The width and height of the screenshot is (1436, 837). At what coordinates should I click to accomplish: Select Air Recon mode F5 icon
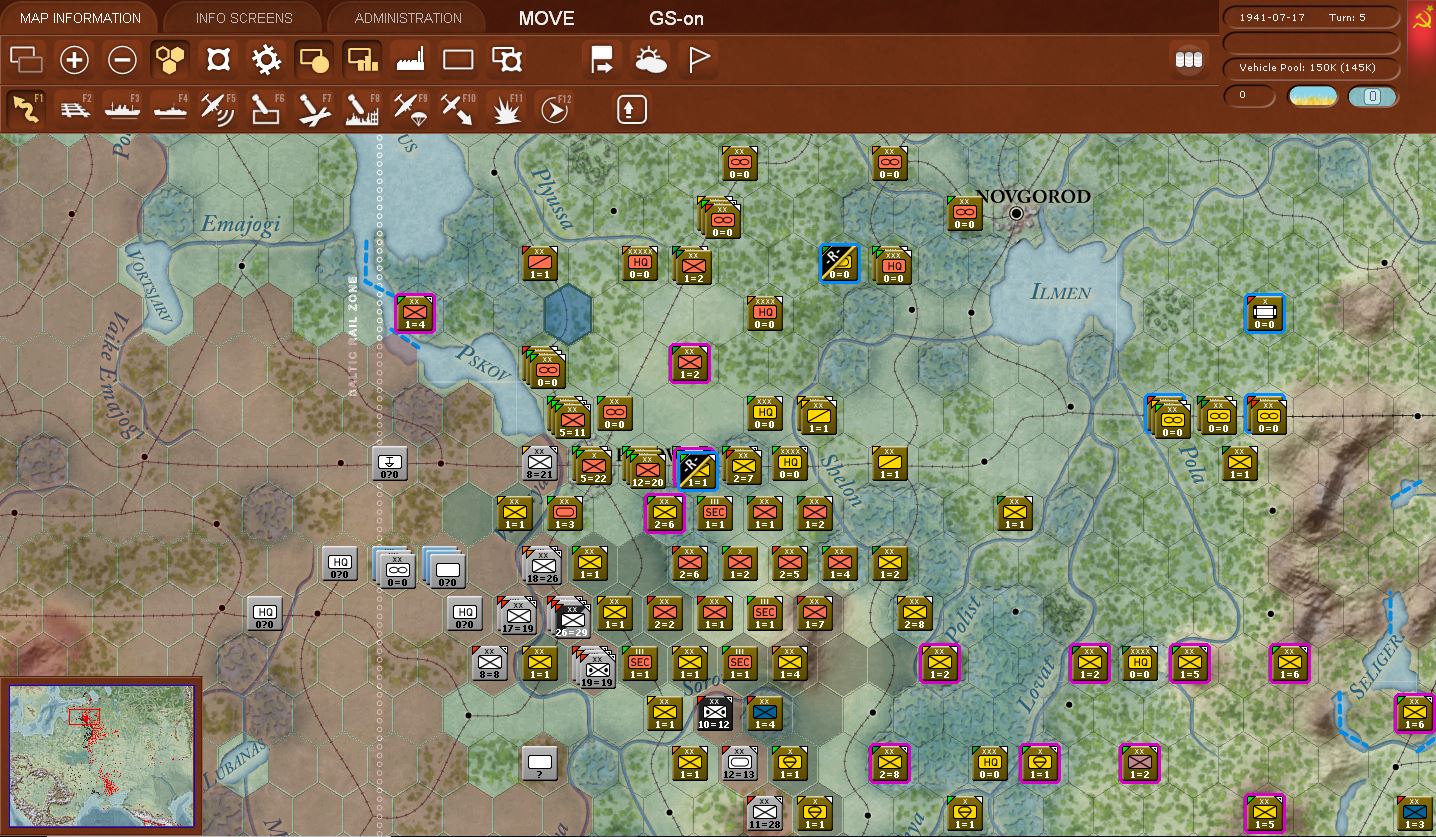click(x=218, y=108)
